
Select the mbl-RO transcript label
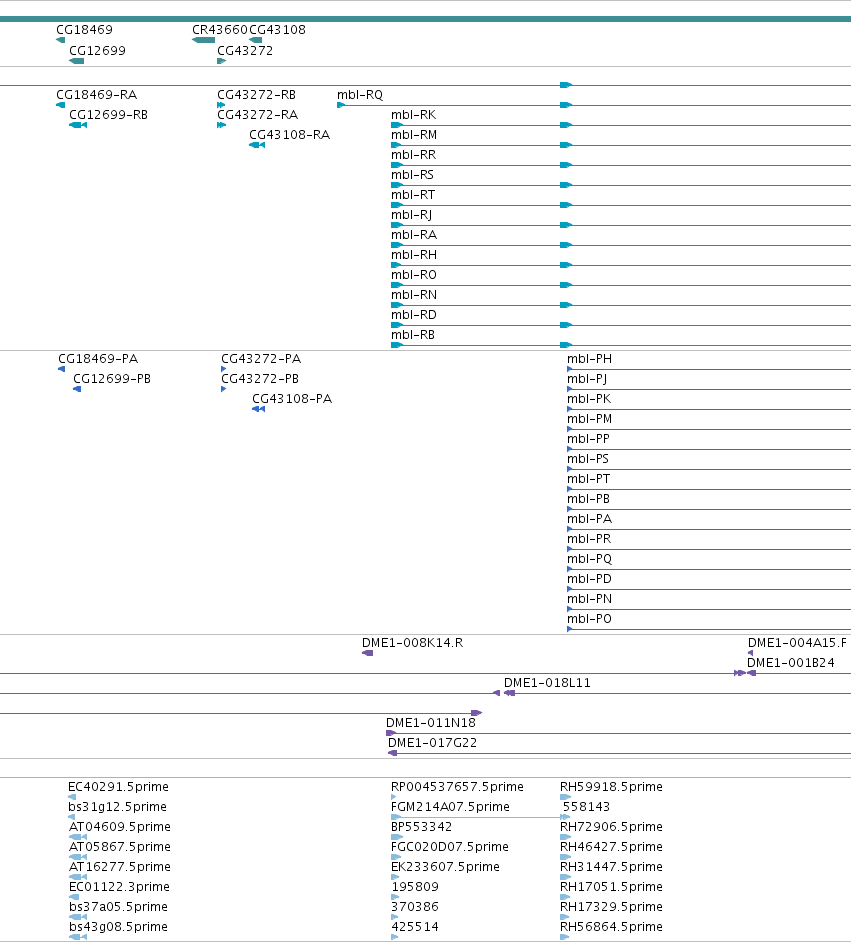point(414,275)
